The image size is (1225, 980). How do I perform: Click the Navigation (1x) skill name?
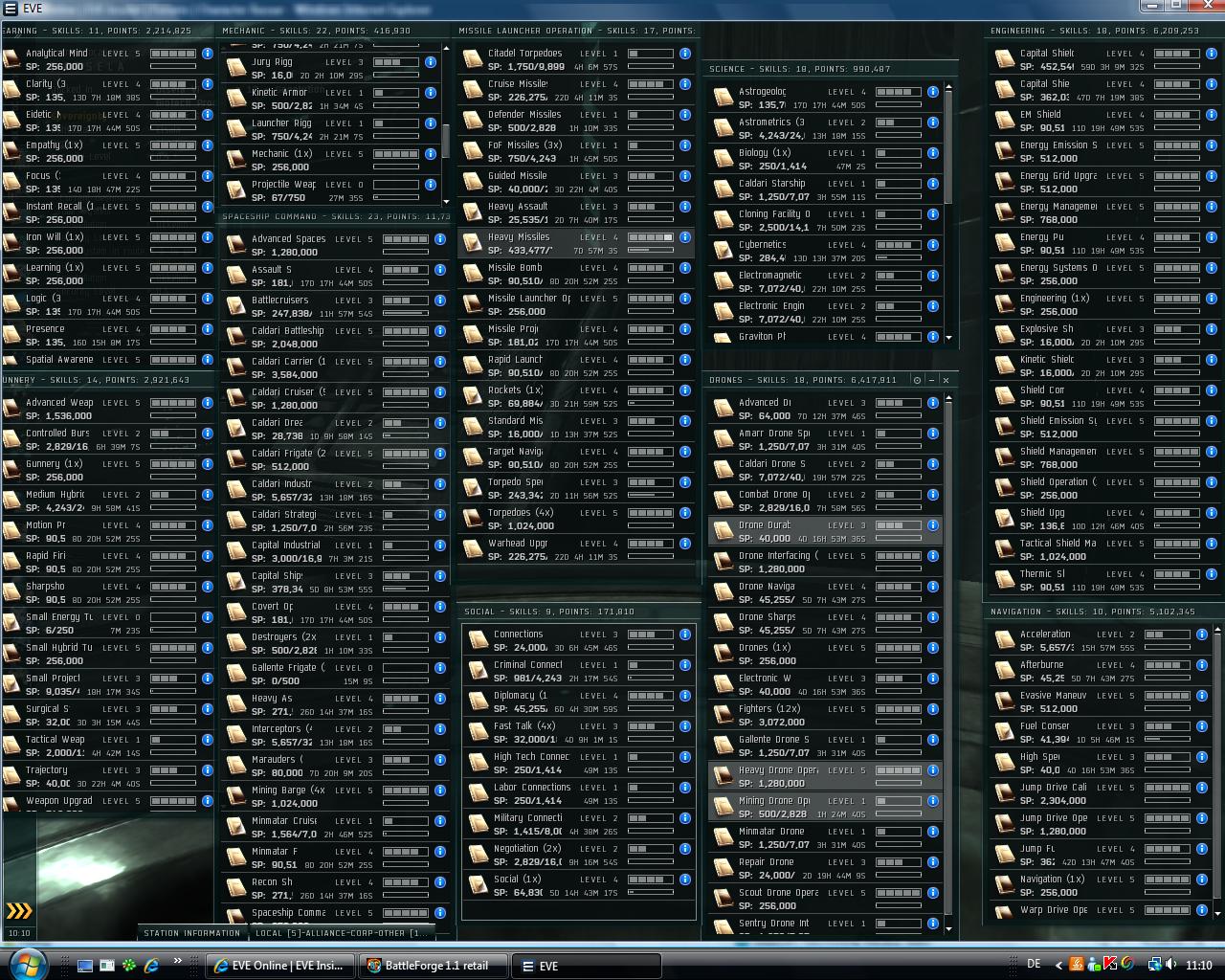tap(1052, 880)
